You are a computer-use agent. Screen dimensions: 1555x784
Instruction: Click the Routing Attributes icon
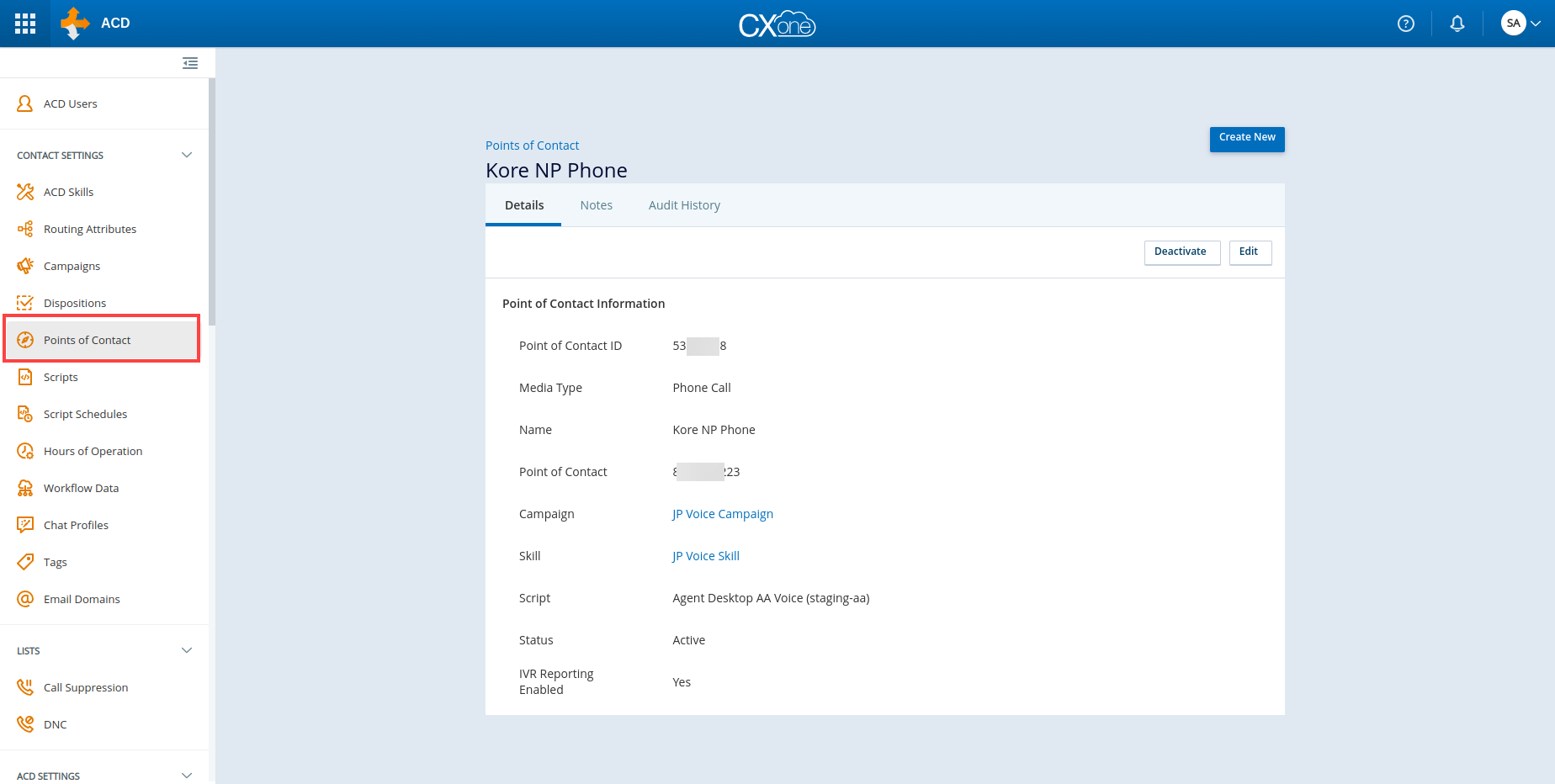[x=25, y=229]
